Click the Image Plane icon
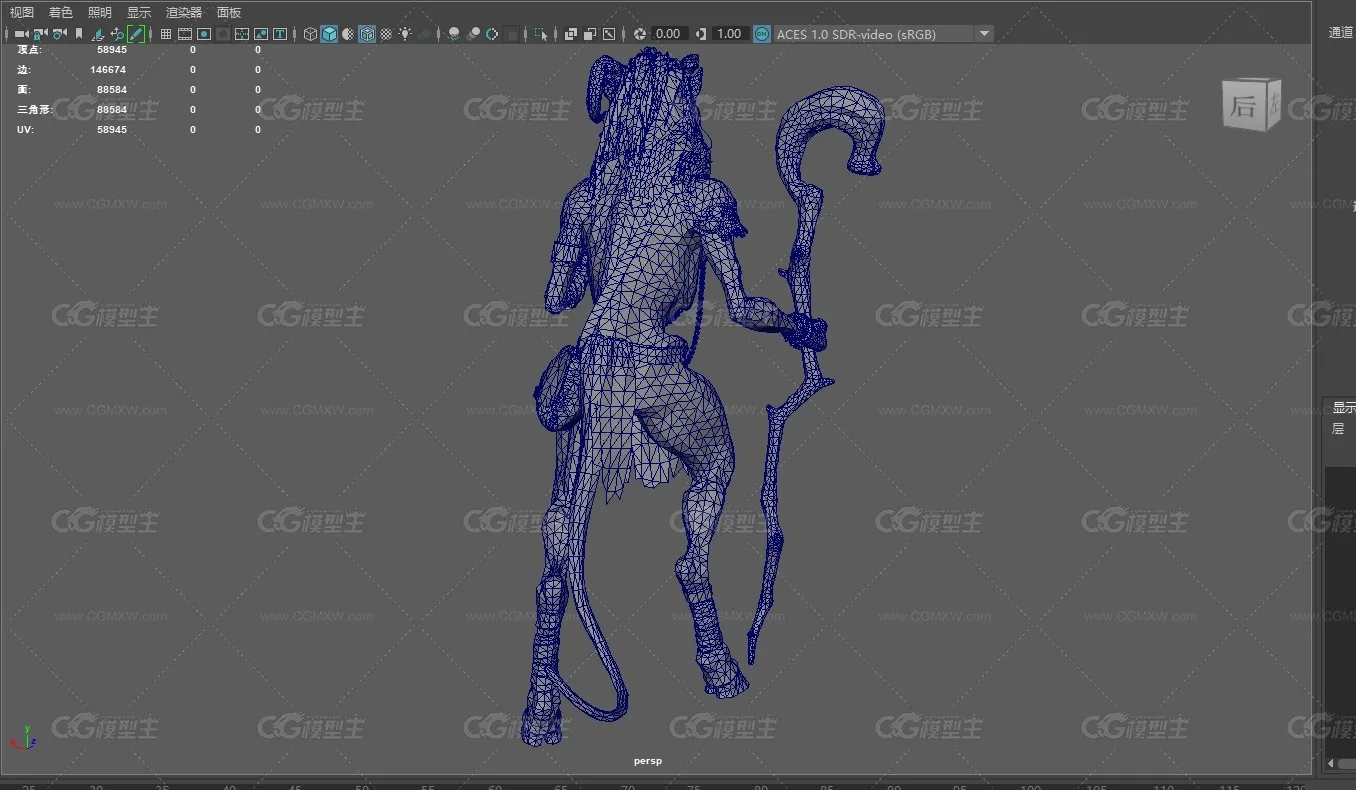 point(97,34)
